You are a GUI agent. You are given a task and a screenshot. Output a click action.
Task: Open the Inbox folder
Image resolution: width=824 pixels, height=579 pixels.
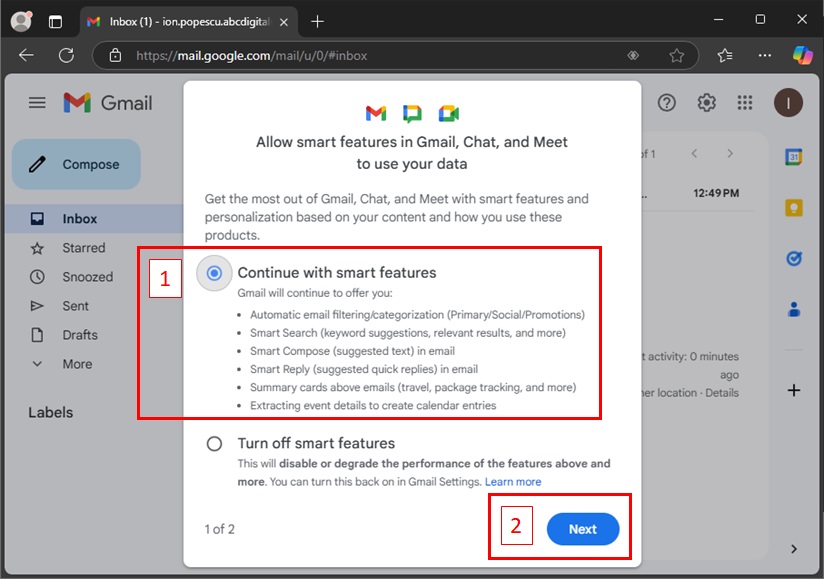pyautogui.click(x=80, y=219)
